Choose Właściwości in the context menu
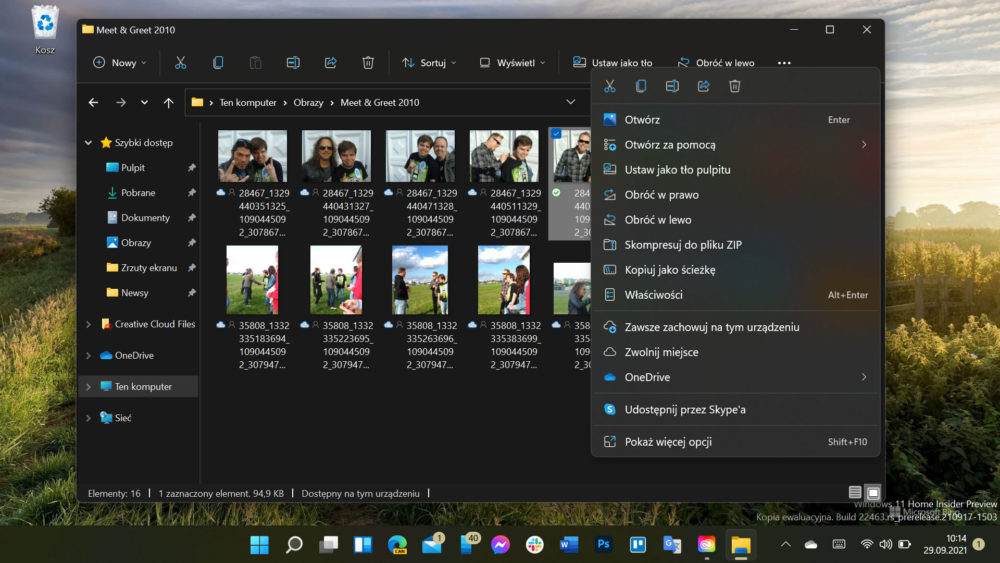This screenshot has width=1000, height=563. (736, 295)
